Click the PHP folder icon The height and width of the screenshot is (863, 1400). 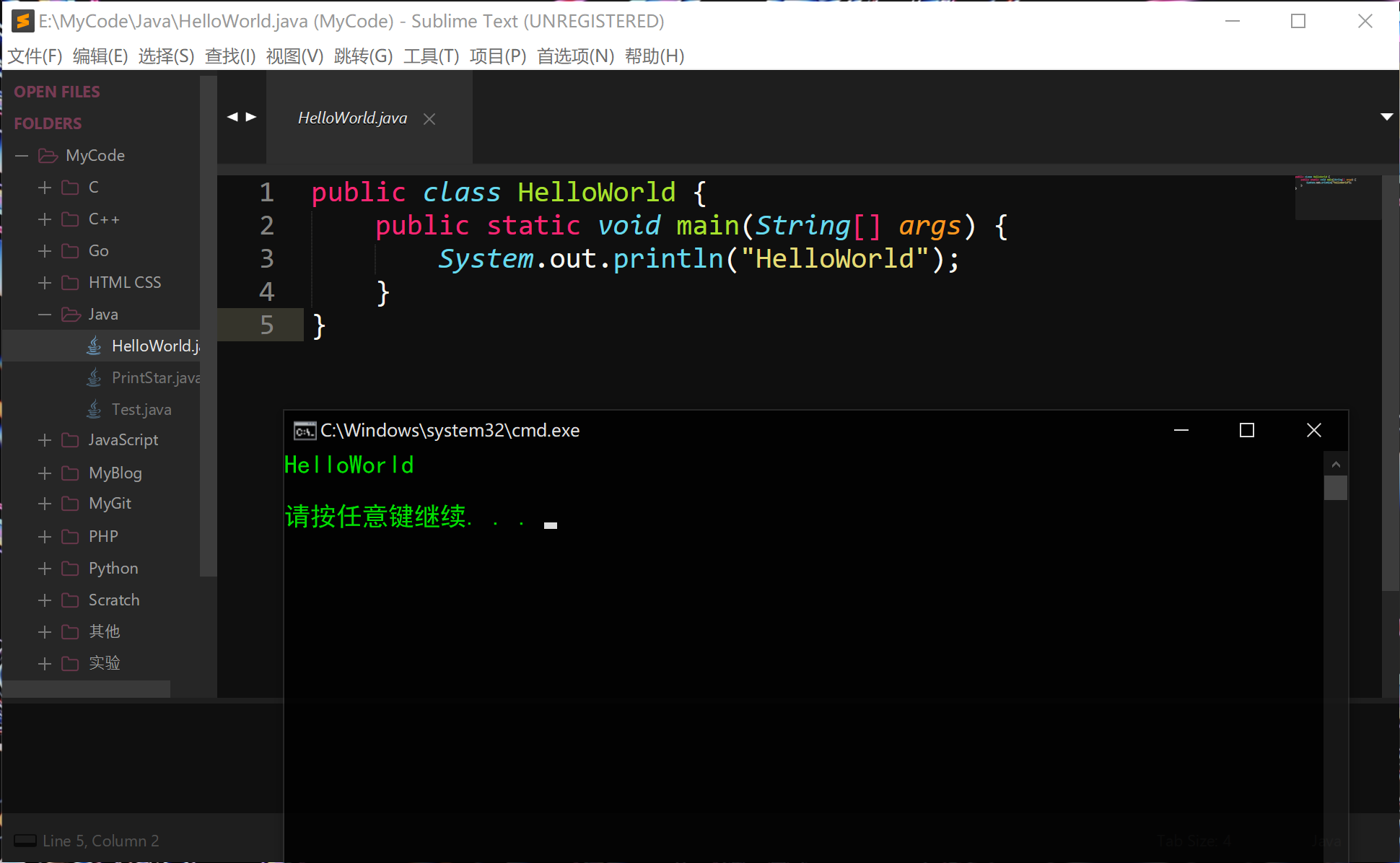click(x=70, y=537)
